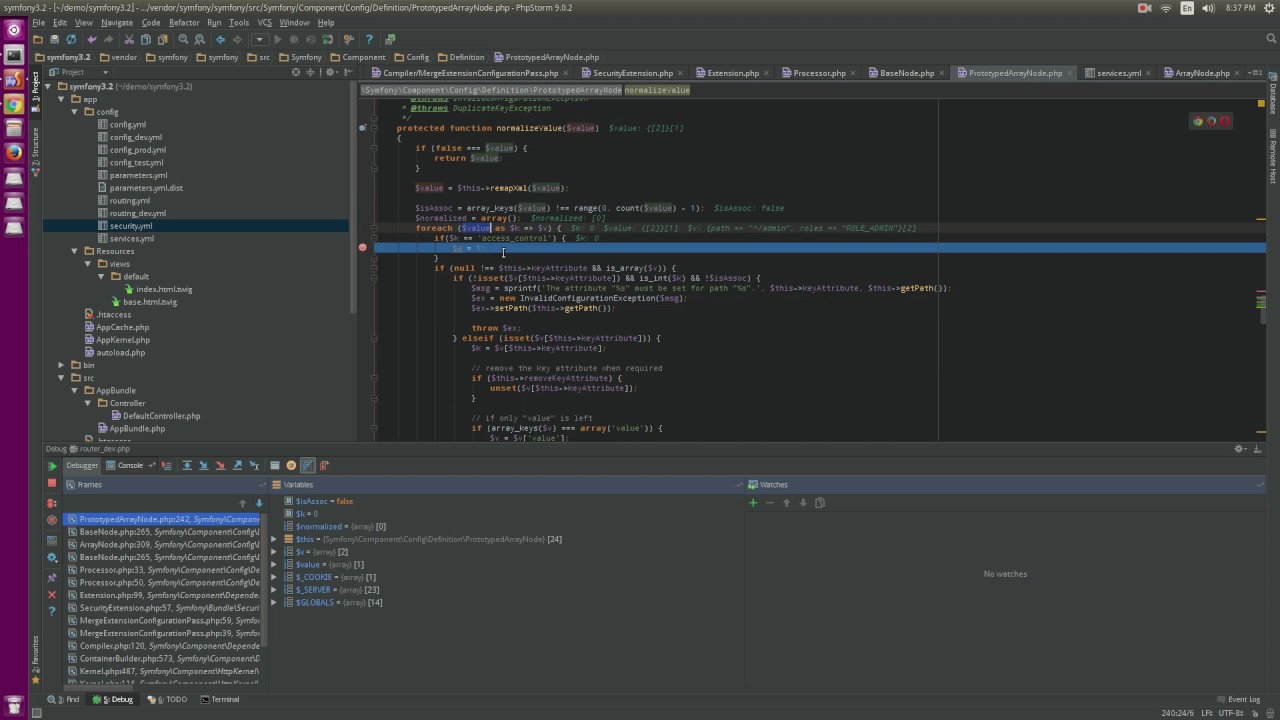1280x720 pixels.
Task: Open the run configuration dropdown
Action: click(x=259, y=40)
